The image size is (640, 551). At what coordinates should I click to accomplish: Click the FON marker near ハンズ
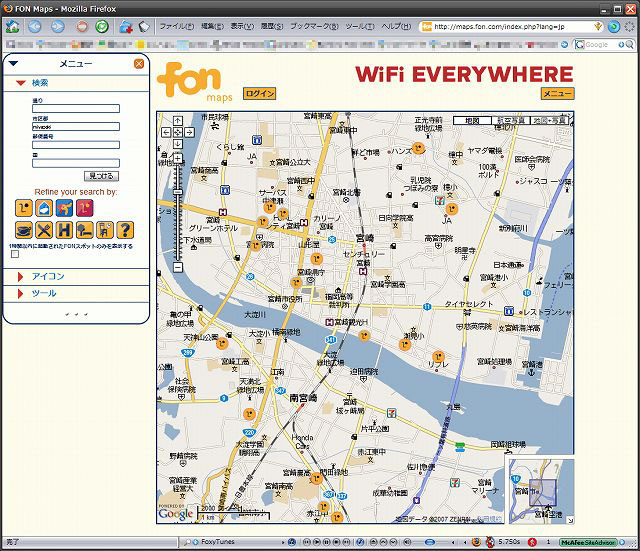tap(418, 148)
